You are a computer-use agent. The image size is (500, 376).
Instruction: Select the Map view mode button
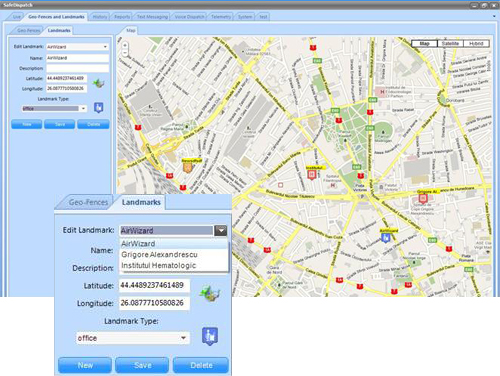pos(424,43)
